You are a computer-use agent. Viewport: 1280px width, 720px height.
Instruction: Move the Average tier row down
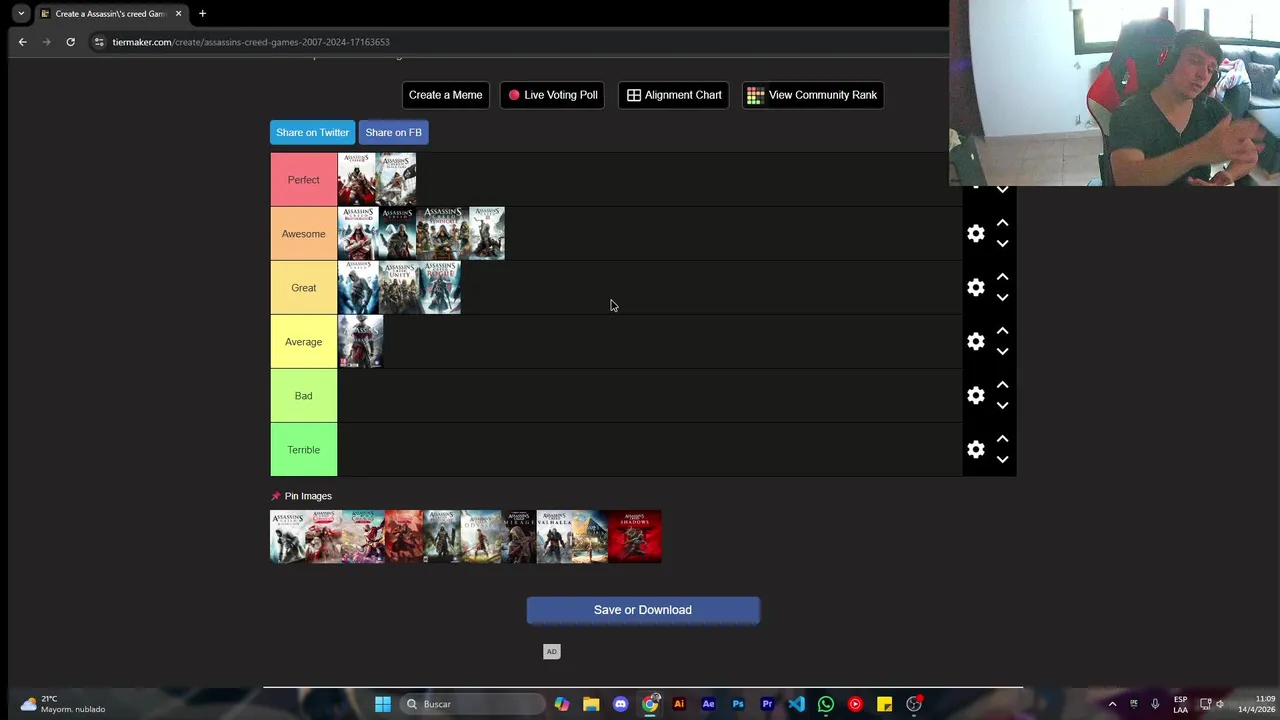[1002, 352]
